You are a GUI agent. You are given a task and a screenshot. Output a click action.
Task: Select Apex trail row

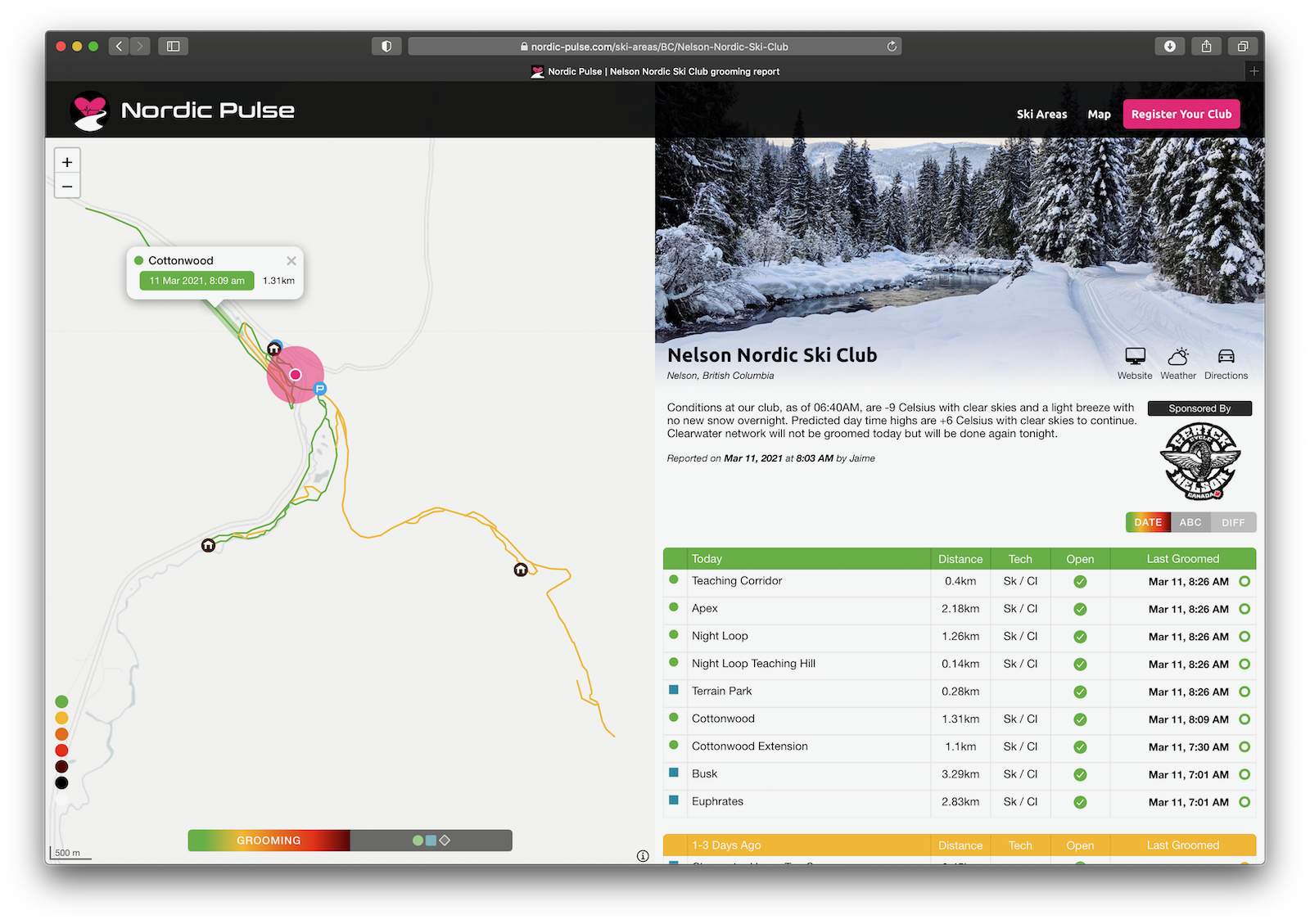pos(960,610)
